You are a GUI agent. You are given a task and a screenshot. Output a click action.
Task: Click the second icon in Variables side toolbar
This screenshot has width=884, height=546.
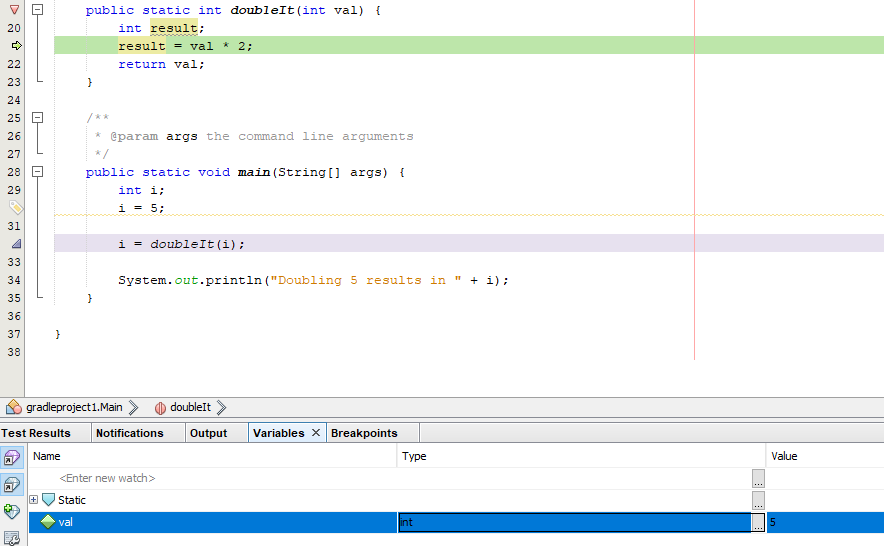pyautogui.click(x=12, y=485)
